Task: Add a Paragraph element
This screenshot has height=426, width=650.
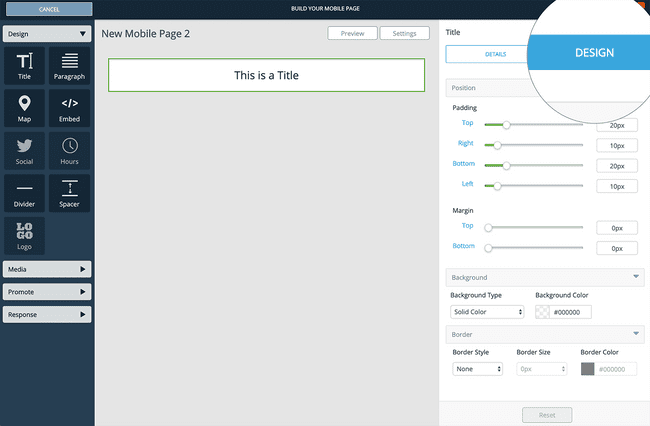Action: pos(70,66)
